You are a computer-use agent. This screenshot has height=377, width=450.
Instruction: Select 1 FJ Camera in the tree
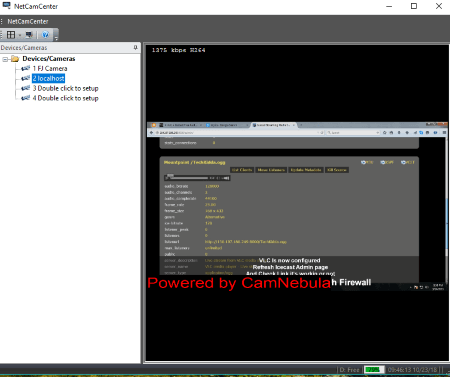(x=50, y=69)
